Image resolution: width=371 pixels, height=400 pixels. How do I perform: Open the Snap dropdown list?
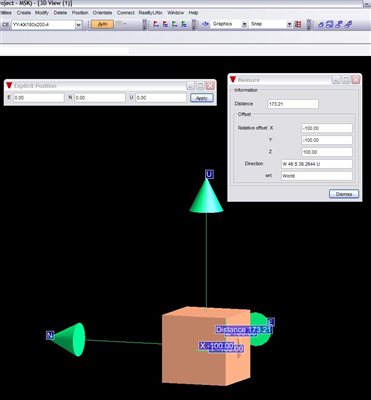click(x=289, y=24)
